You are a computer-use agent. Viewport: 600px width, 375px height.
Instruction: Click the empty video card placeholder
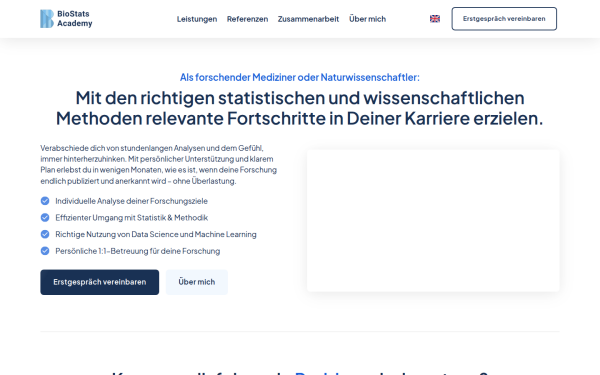tap(433, 220)
